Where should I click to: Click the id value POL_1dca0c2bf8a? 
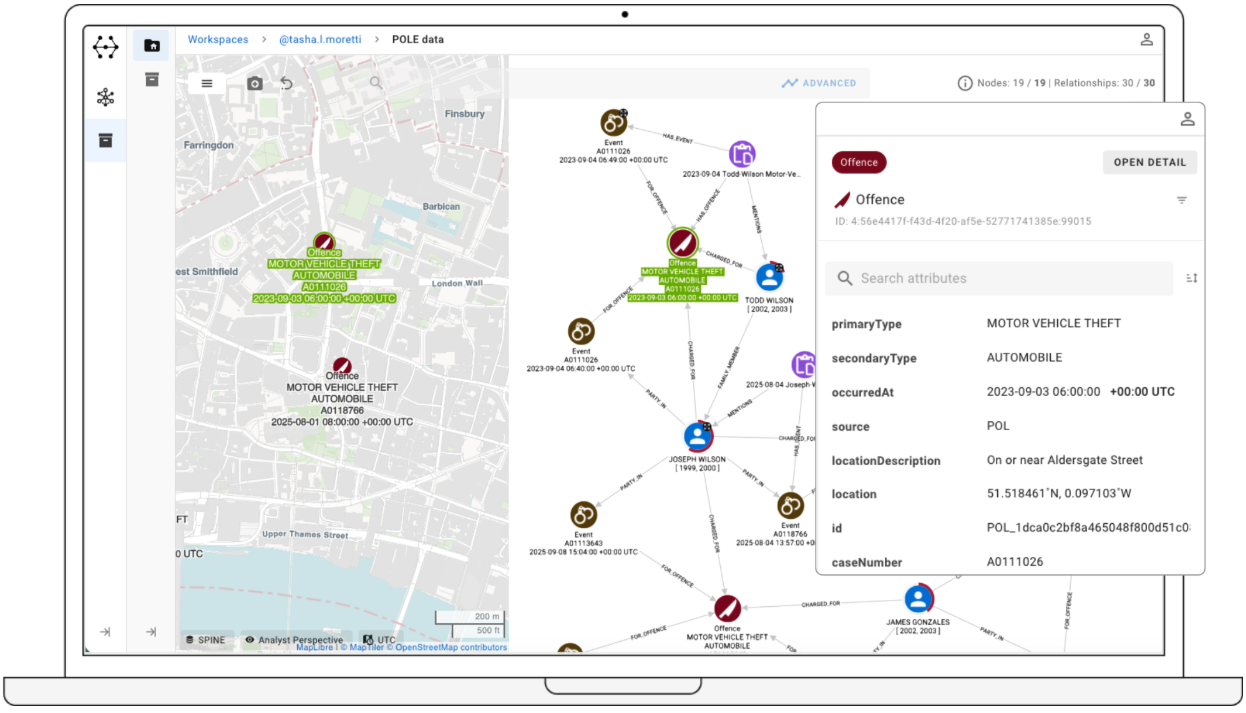coord(1088,528)
